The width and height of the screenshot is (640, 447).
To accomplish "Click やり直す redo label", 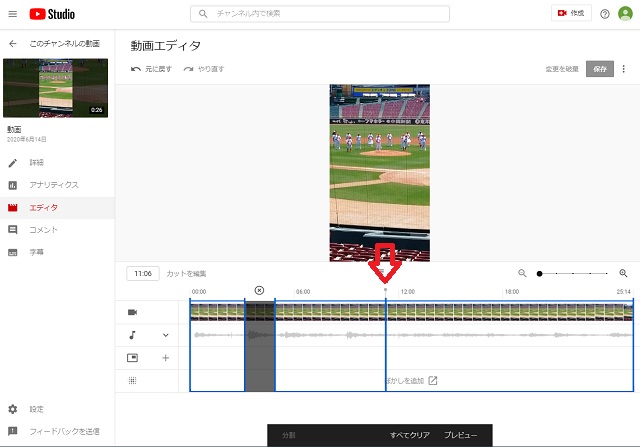I will 211,69.
